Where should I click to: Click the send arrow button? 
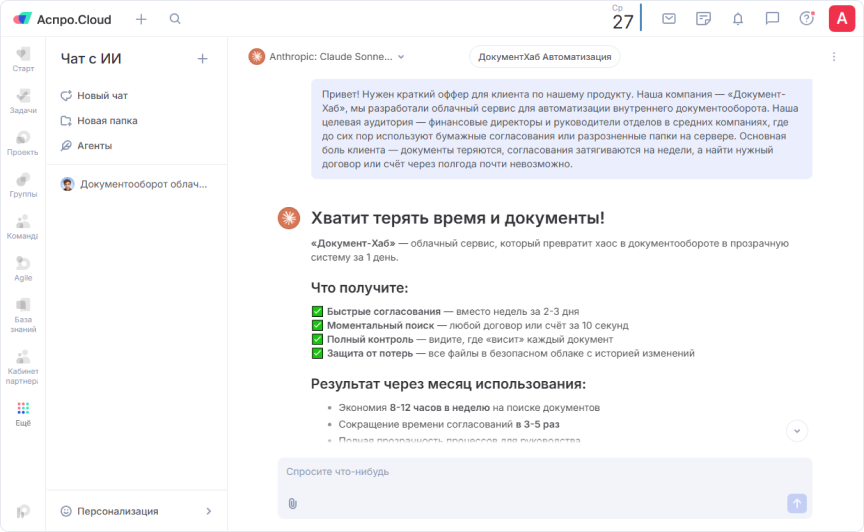pos(797,503)
